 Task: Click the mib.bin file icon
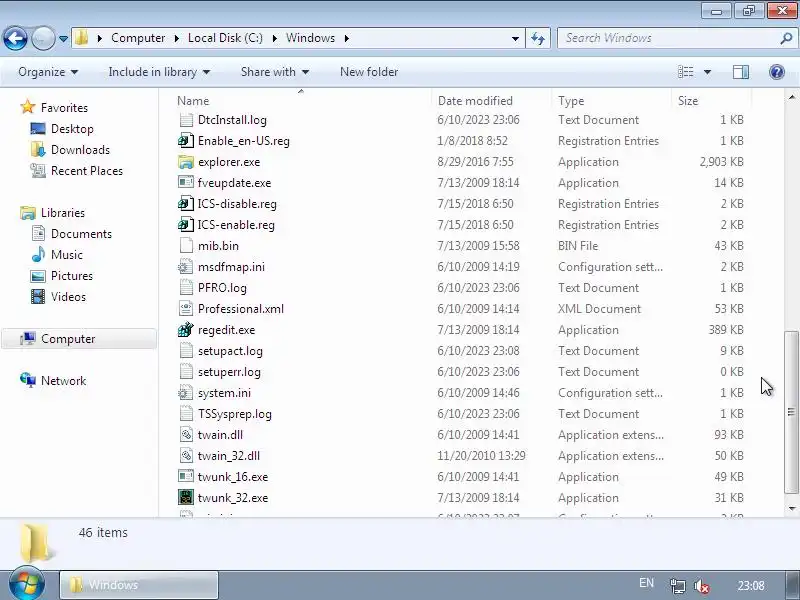click(x=186, y=246)
